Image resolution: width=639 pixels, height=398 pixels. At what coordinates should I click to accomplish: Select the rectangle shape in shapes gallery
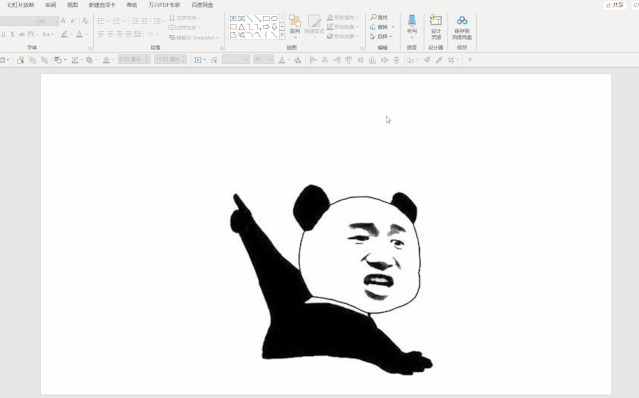point(266,18)
